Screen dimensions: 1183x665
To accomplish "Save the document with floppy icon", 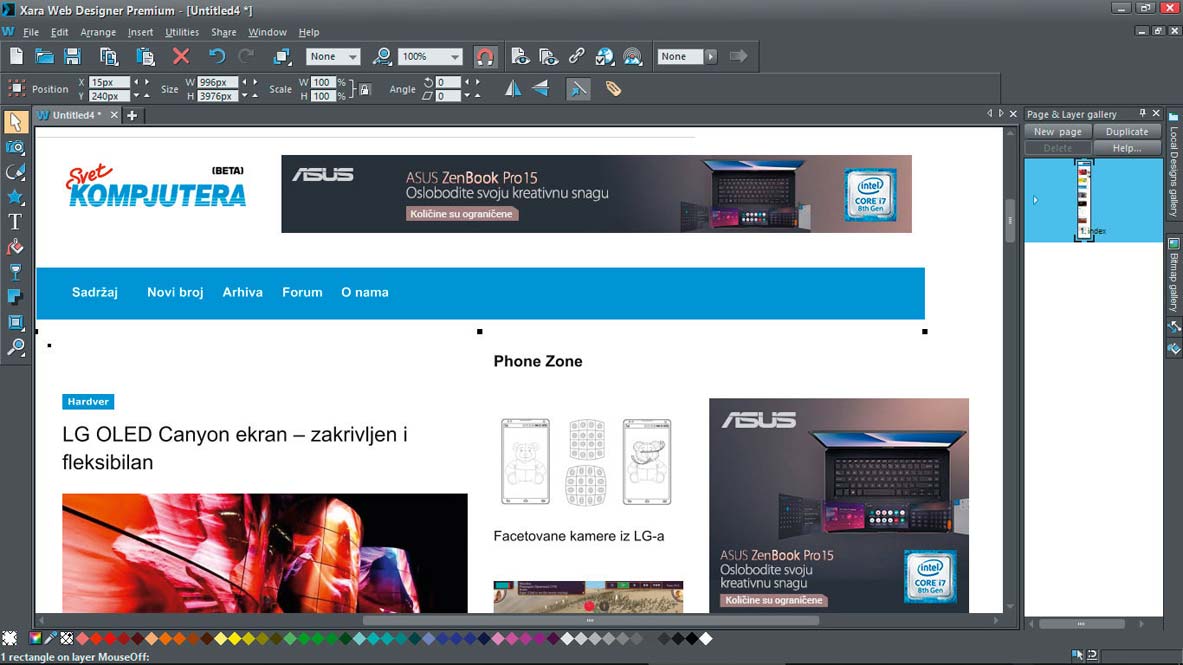I will tap(72, 56).
